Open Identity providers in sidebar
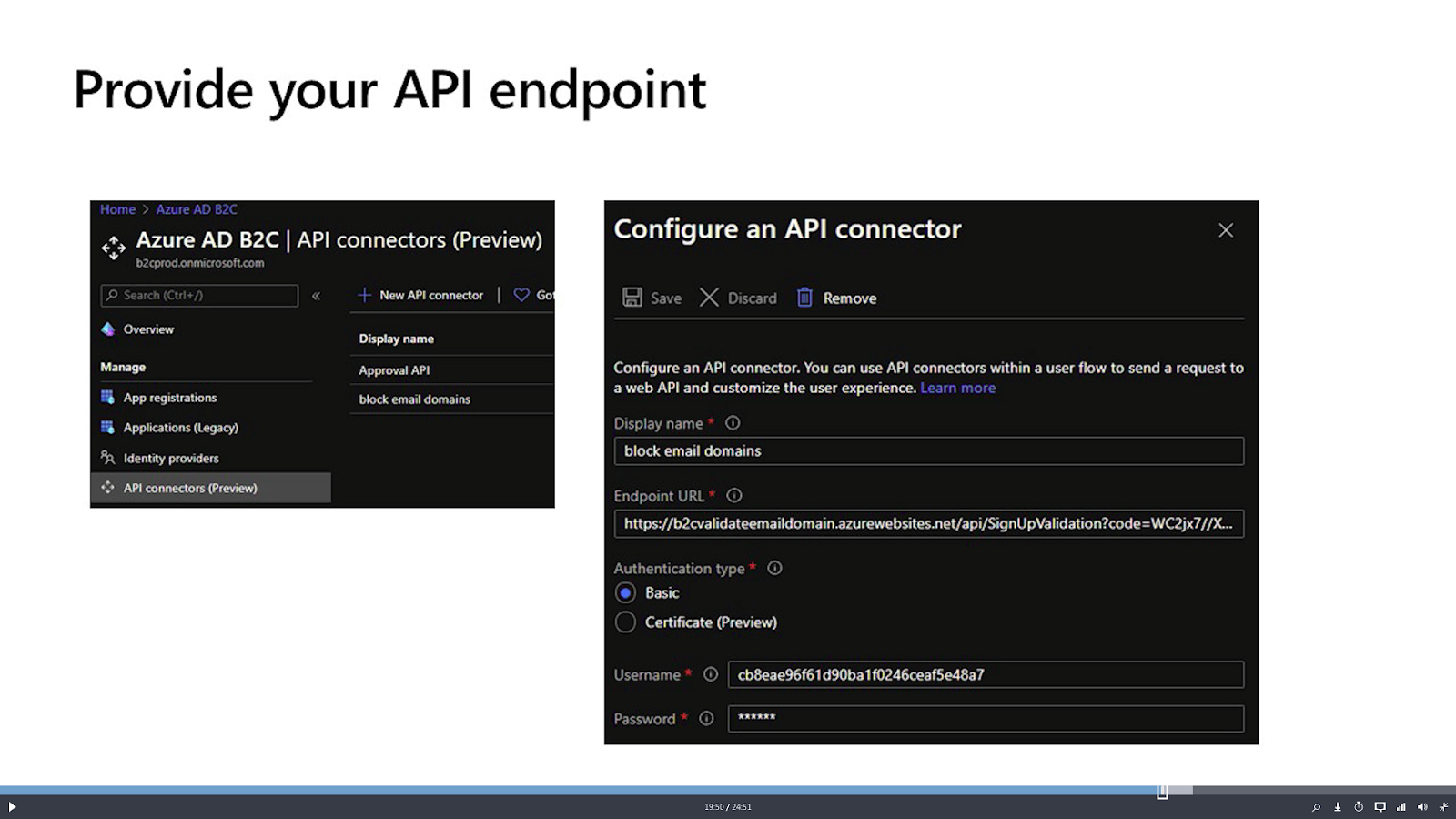The height and width of the screenshot is (819, 1456). pyautogui.click(x=171, y=459)
